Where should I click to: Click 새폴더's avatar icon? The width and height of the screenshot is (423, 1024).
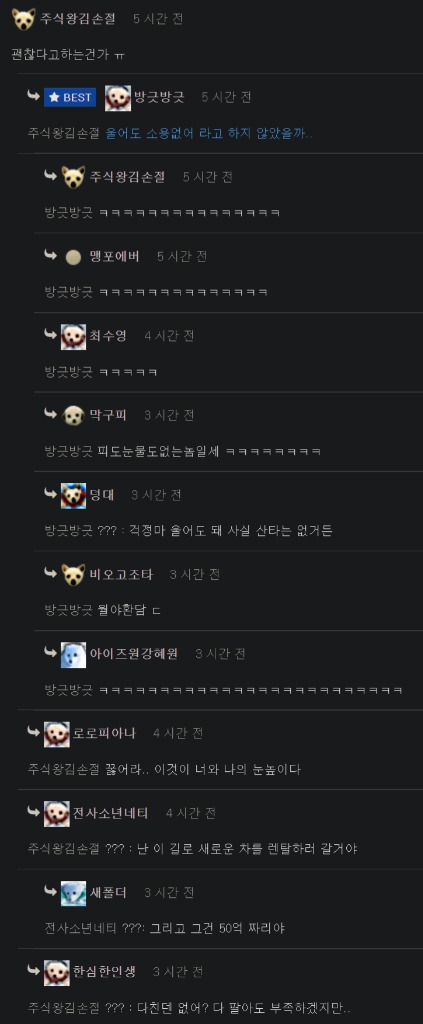pos(73,893)
